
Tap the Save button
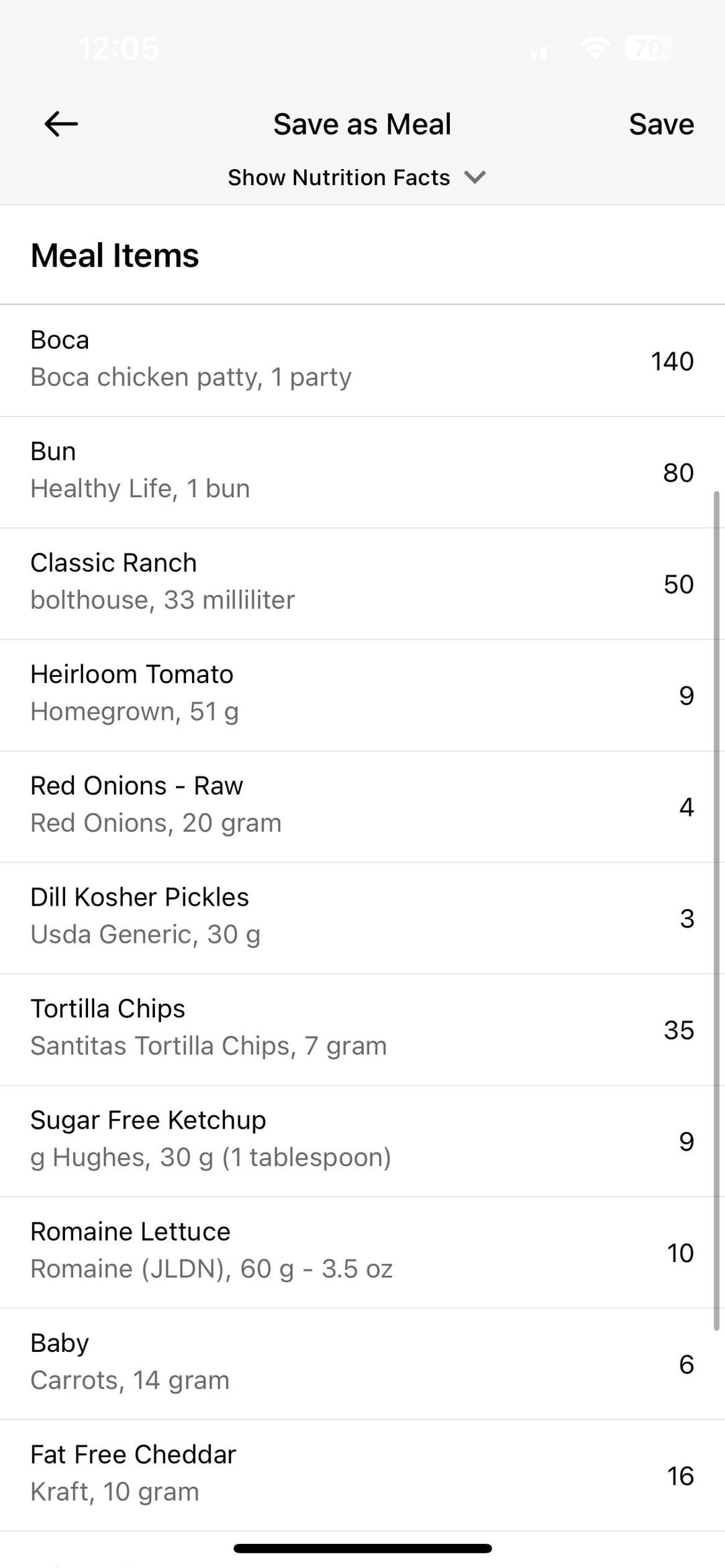(x=661, y=124)
